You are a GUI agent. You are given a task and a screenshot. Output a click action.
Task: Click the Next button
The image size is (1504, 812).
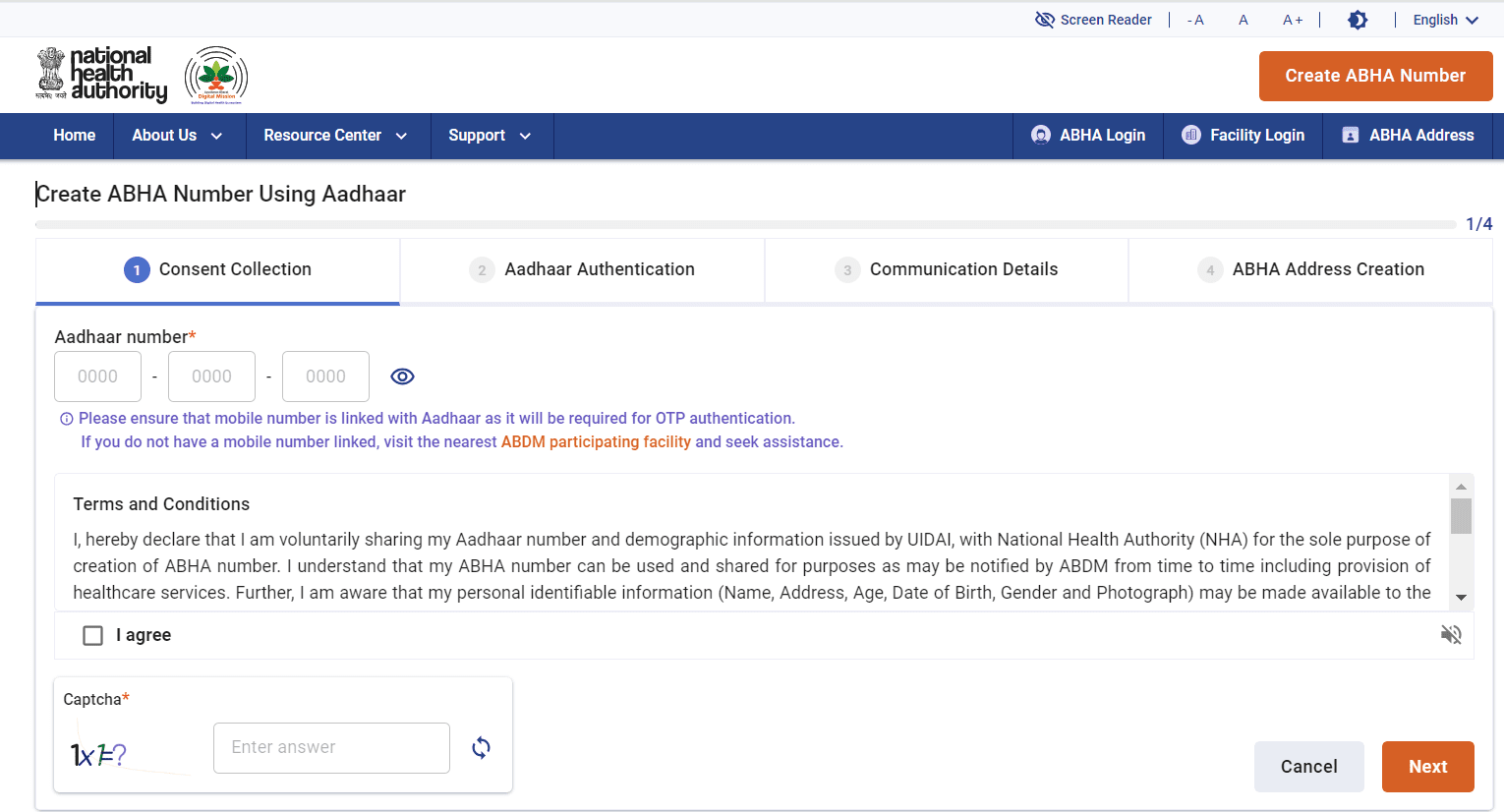pyautogui.click(x=1427, y=766)
